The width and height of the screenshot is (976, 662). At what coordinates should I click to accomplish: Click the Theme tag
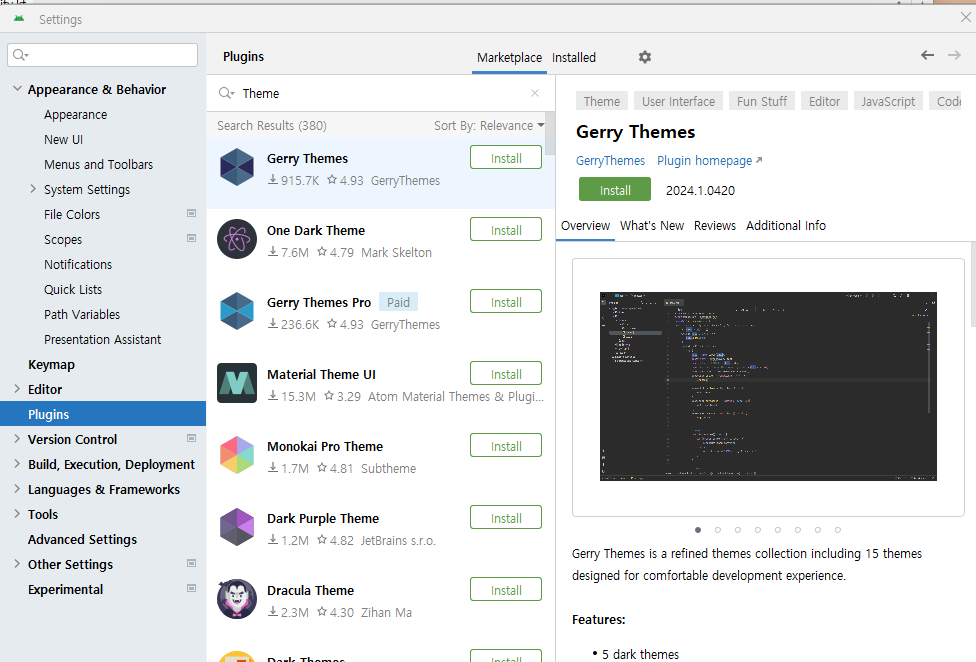point(601,101)
